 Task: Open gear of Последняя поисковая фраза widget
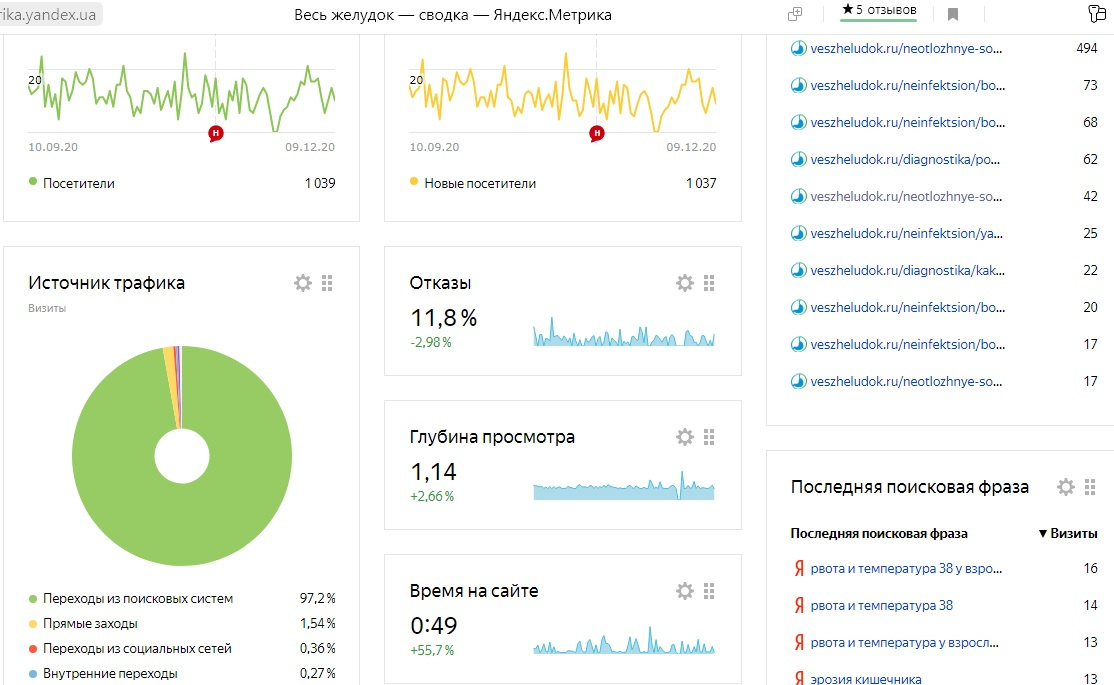1066,487
